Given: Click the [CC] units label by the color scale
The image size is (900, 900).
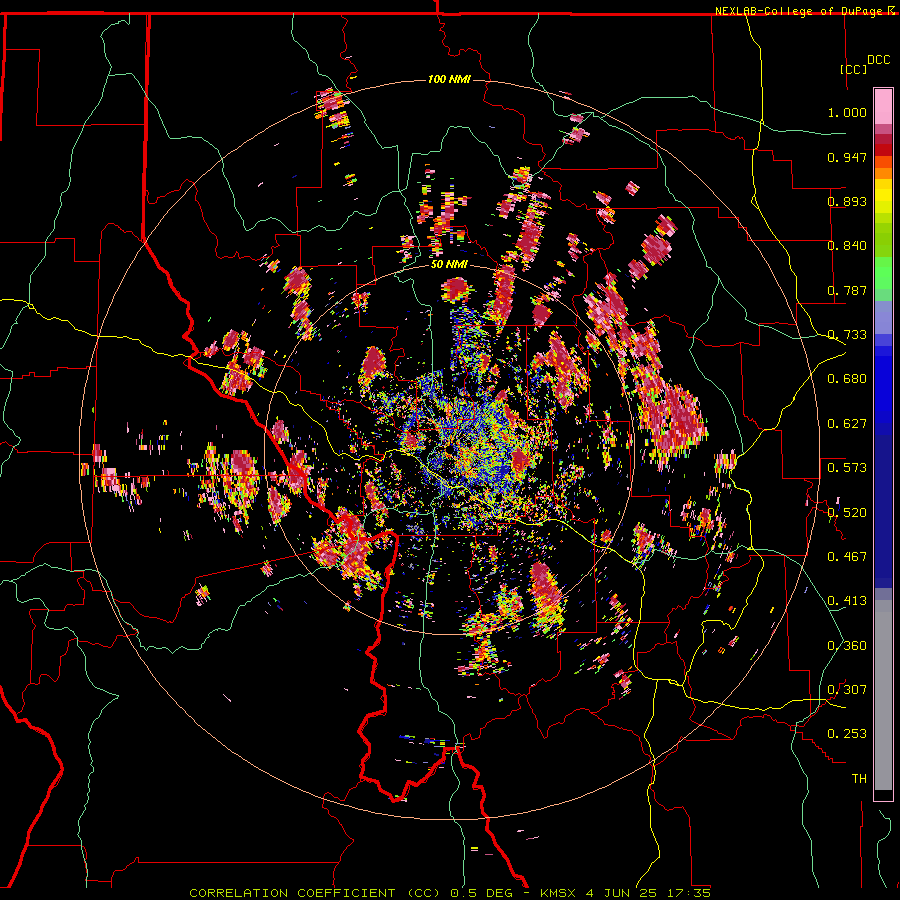Looking at the screenshot, I should (854, 69).
